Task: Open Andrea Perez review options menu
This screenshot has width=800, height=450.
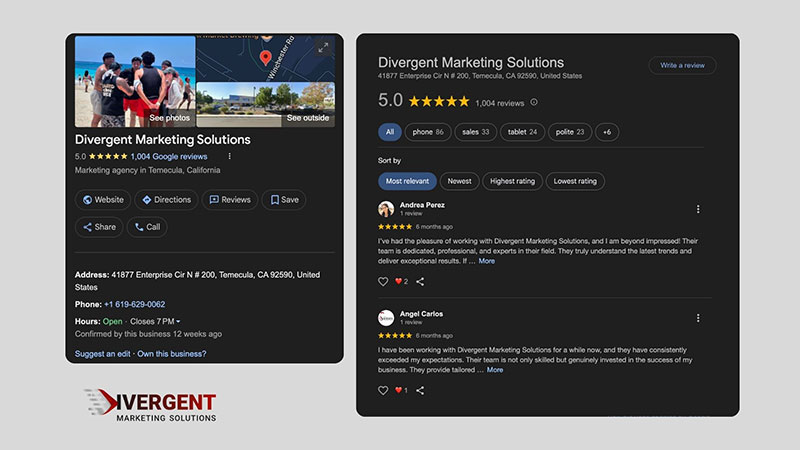Action: [x=698, y=209]
